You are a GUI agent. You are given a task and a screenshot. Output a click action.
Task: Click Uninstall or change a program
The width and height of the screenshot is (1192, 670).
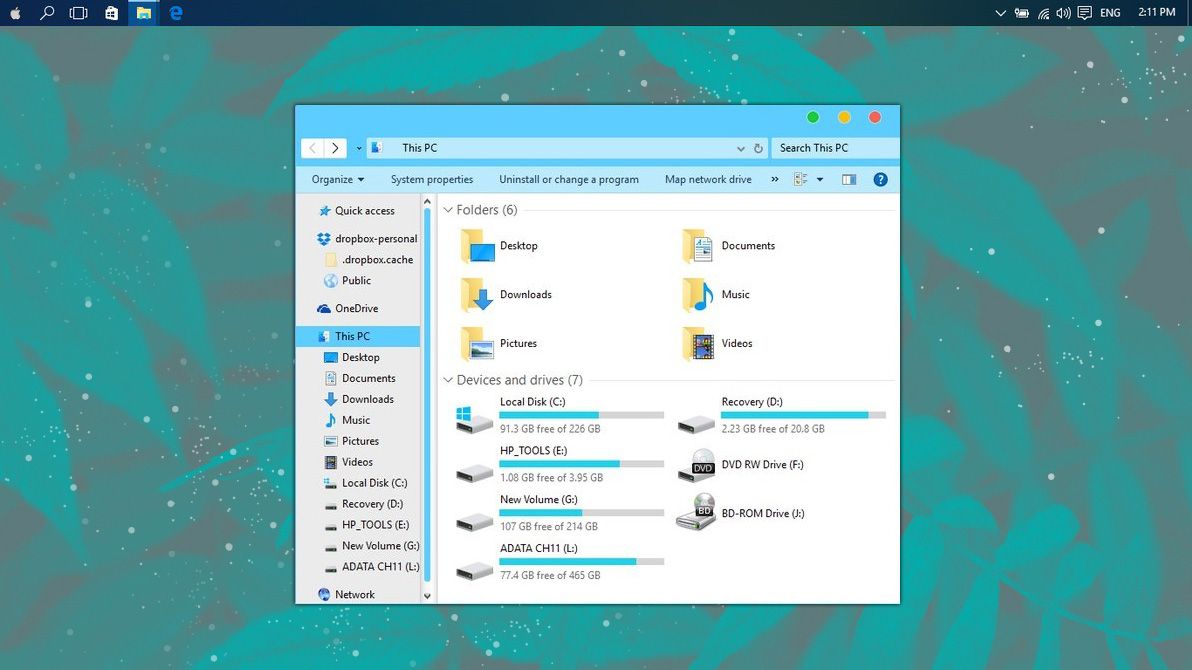pyautogui.click(x=569, y=179)
